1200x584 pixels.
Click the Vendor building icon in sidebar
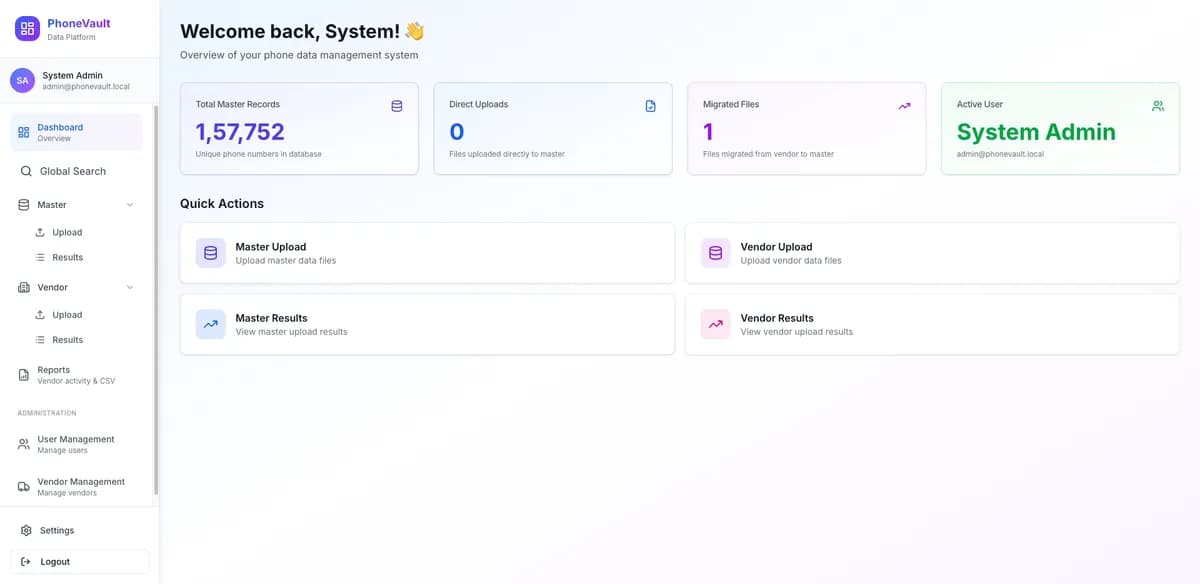click(24, 287)
